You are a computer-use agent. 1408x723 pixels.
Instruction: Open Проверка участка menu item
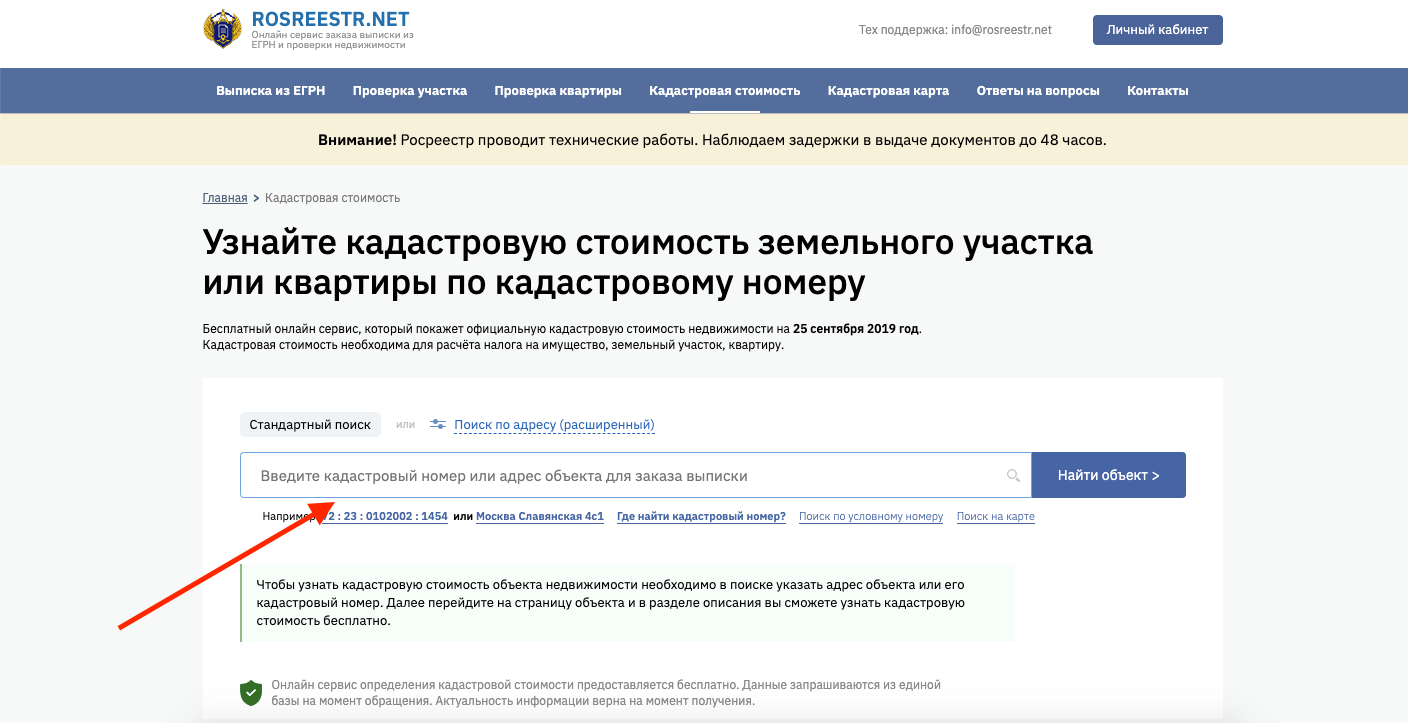409,91
